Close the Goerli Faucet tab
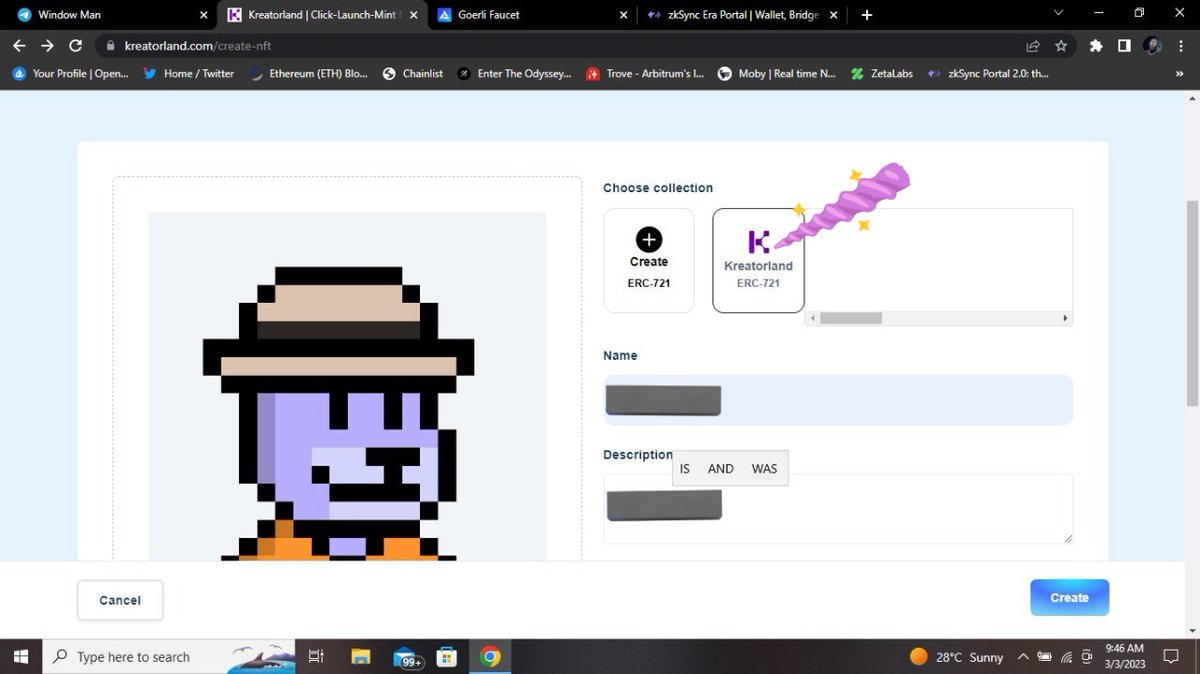The height and width of the screenshot is (674, 1200). click(623, 15)
